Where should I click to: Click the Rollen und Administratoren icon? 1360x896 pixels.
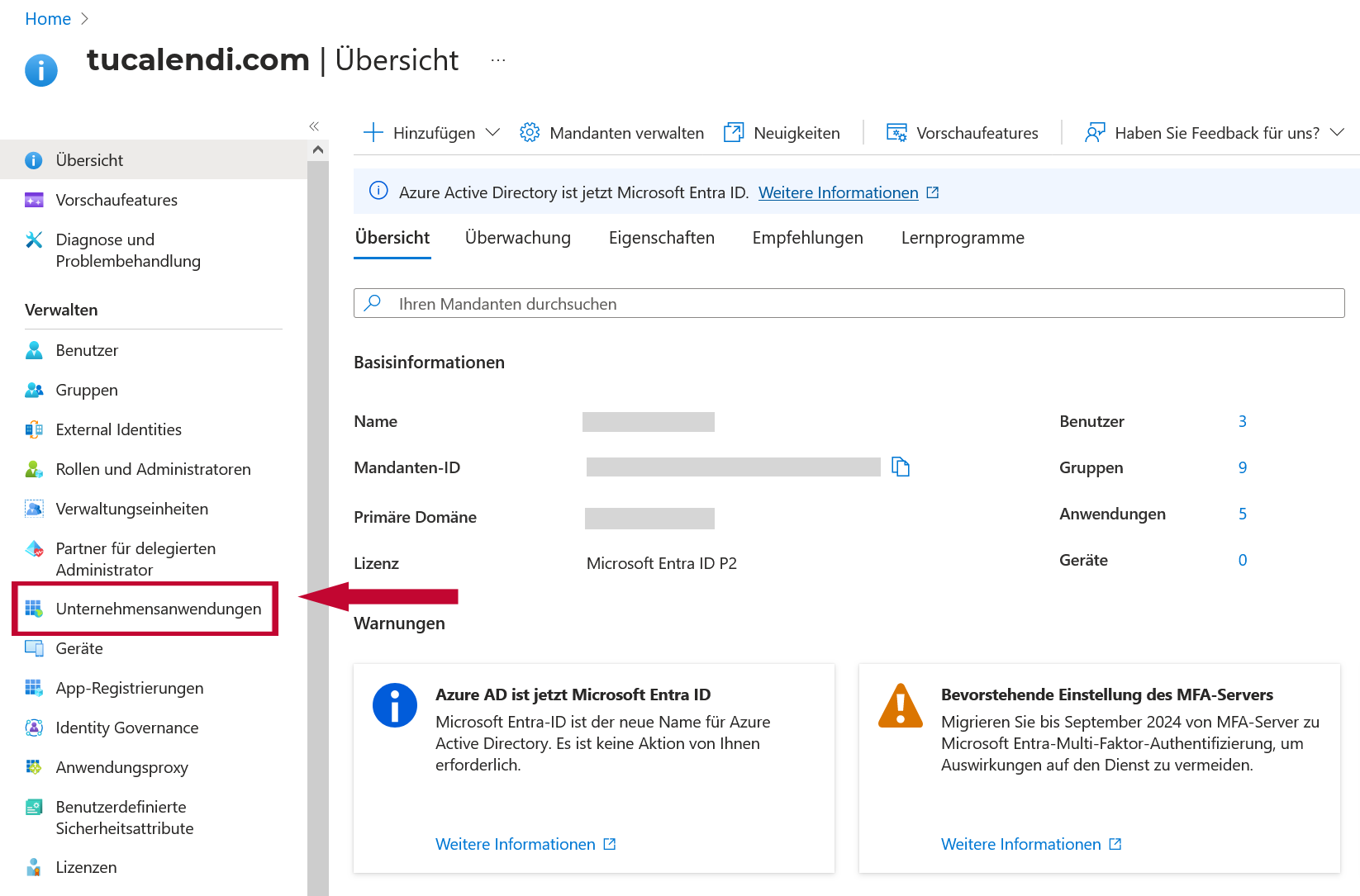[x=34, y=469]
